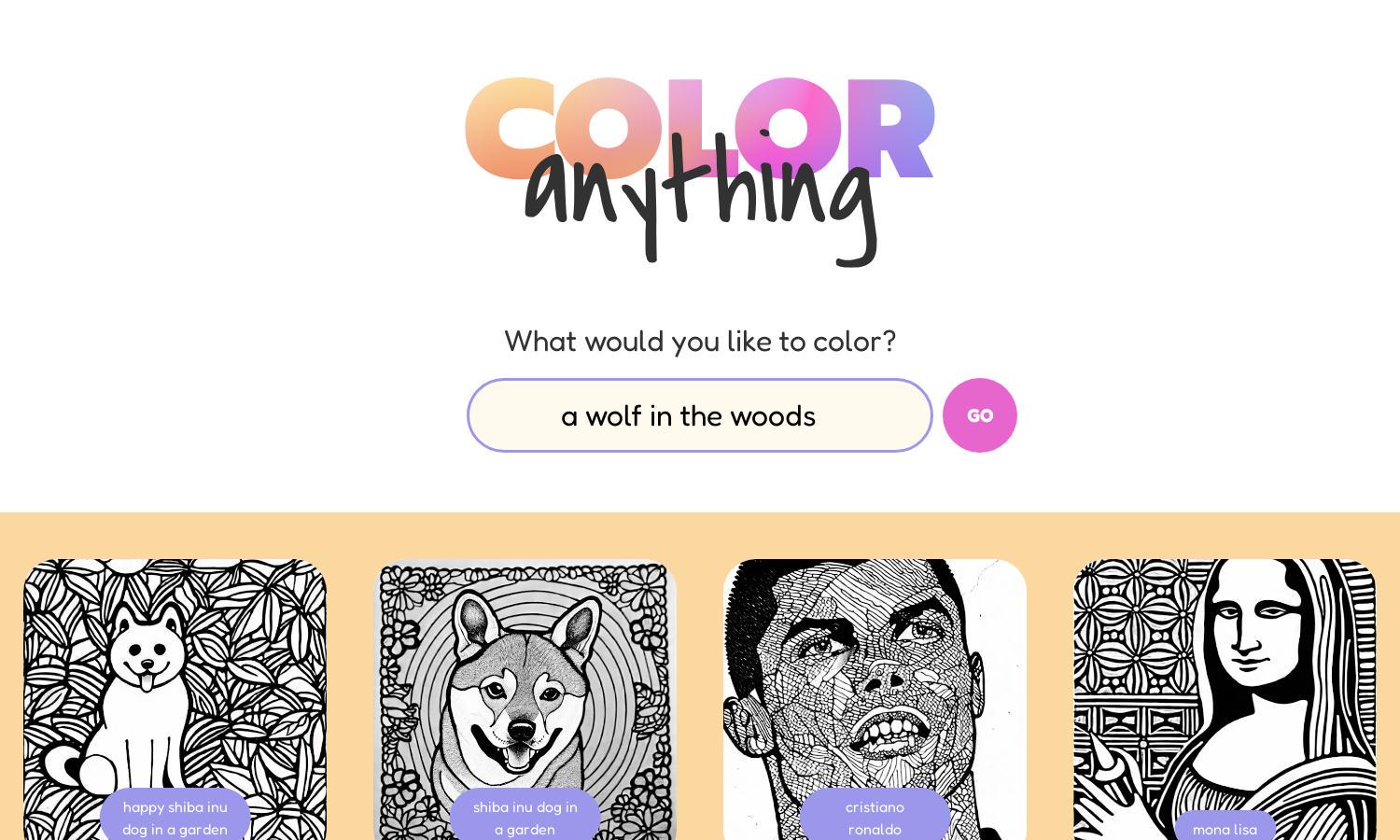Image resolution: width=1400 pixels, height=840 pixels.
Task: Click the handwritten 'anything' logo text
Action: tap(701, 198)
